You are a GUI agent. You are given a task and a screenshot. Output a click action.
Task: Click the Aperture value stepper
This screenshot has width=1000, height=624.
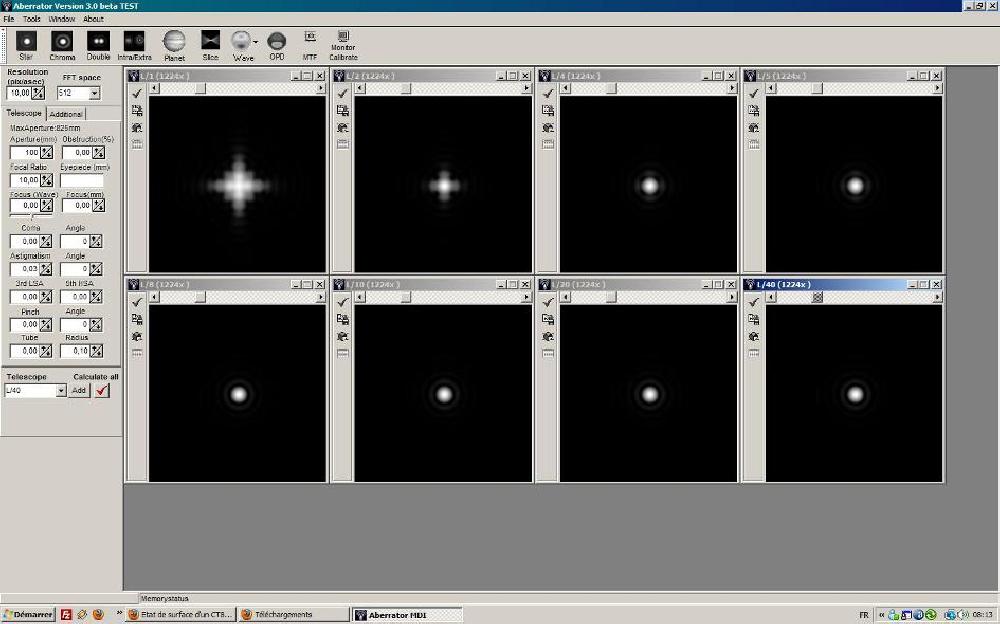click(47, 152)
